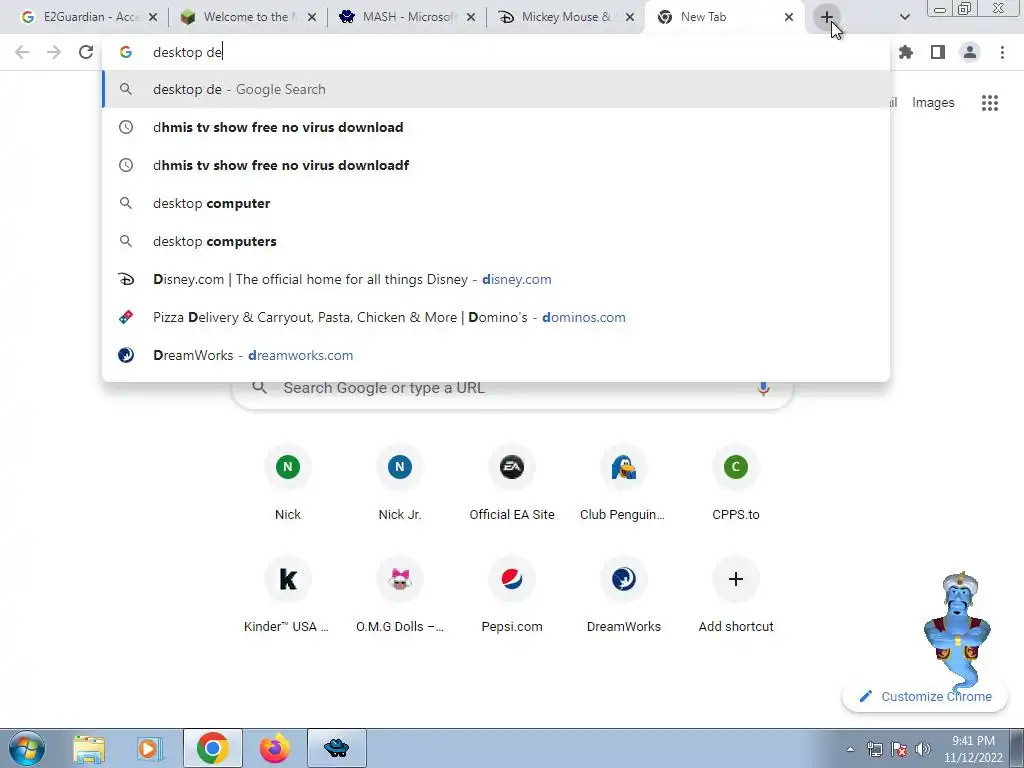
Task: Select the 'desktop computers' suggestion
Action: (496, 241)
